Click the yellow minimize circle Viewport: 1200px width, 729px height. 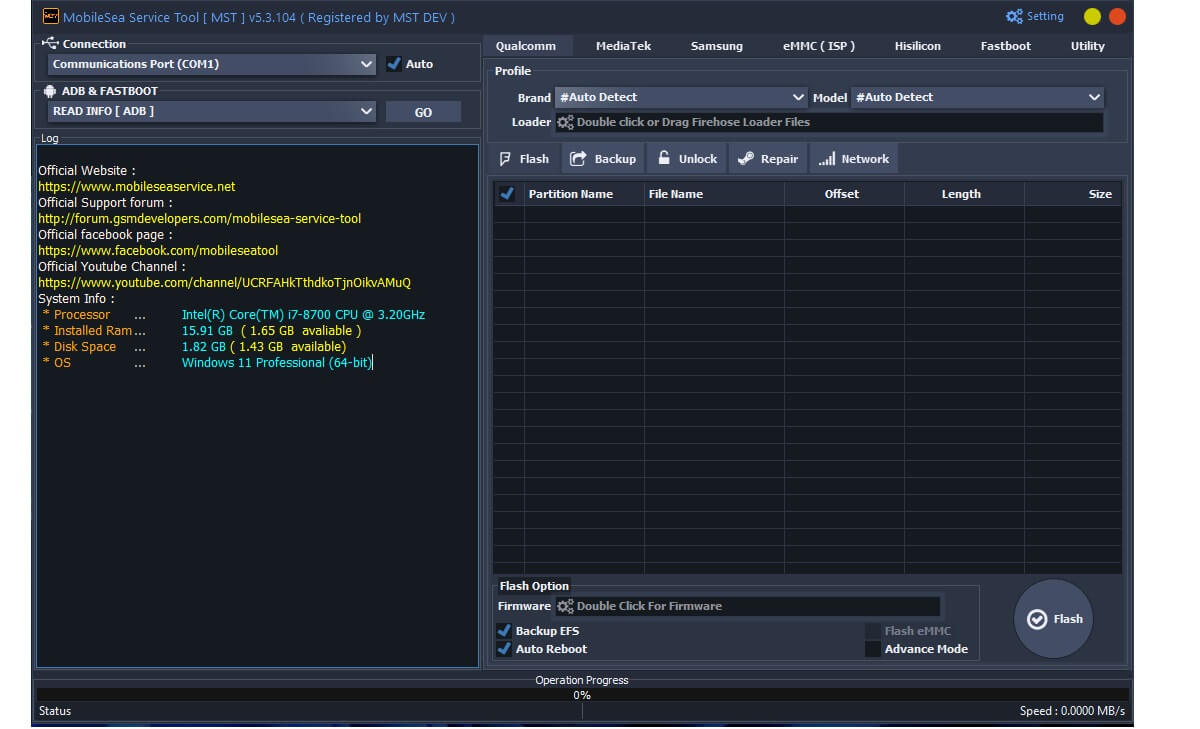pos(1092,17)
